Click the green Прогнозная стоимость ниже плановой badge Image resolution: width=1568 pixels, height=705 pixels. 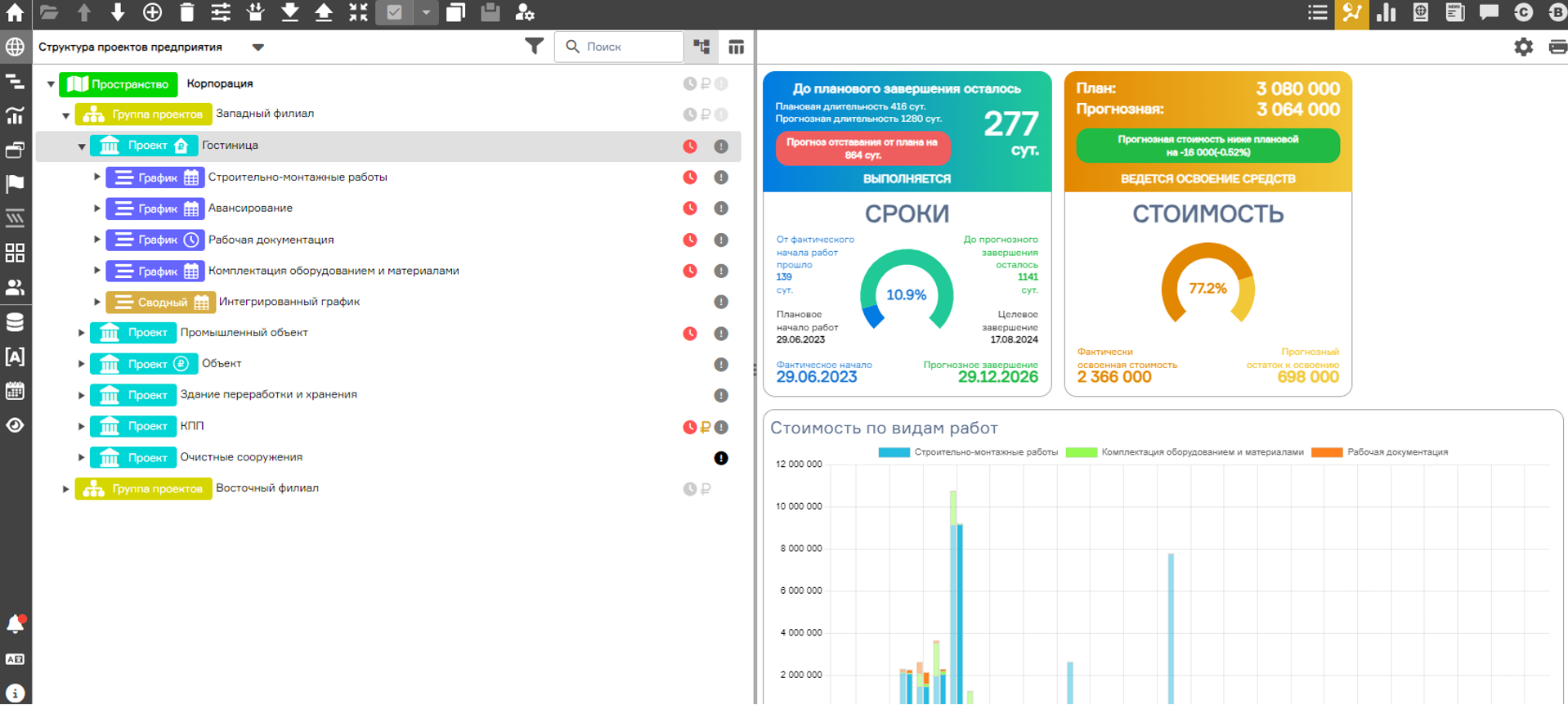[1207, 146]
